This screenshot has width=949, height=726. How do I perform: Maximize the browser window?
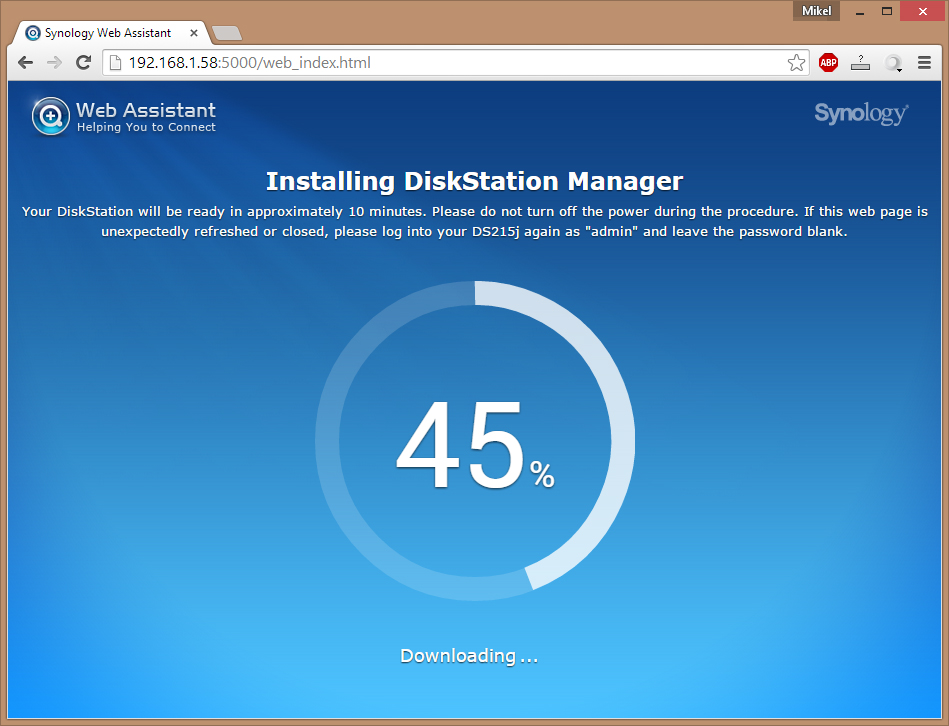coord(887,11)
